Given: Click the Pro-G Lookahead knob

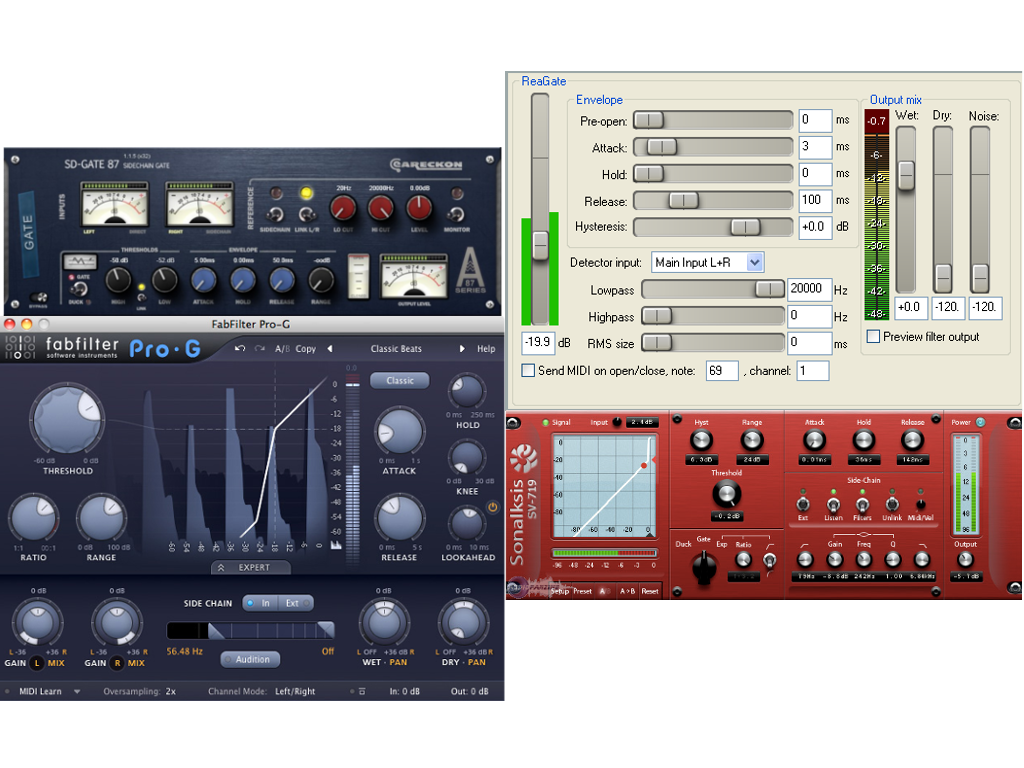Looking at the screenshot, I should 467,524.
